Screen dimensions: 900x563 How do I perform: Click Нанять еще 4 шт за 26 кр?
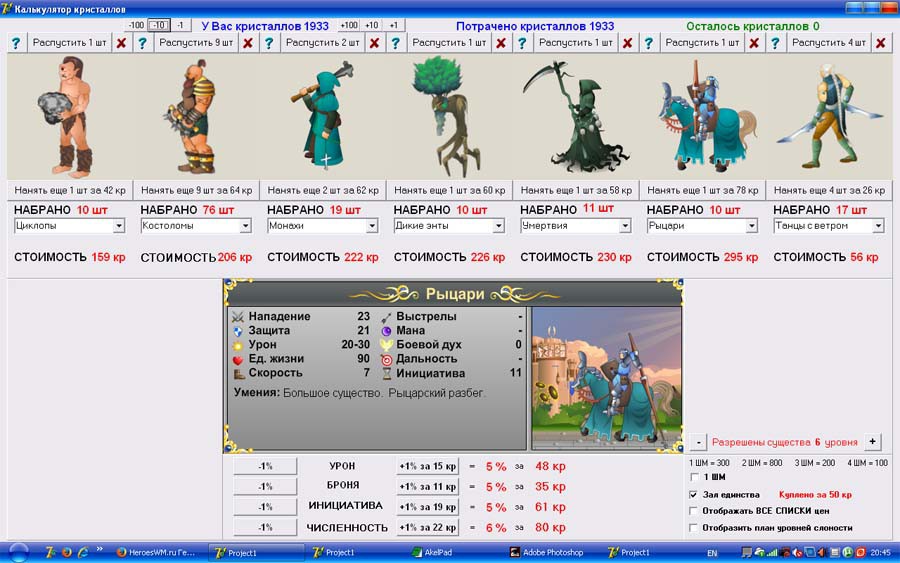829,190
